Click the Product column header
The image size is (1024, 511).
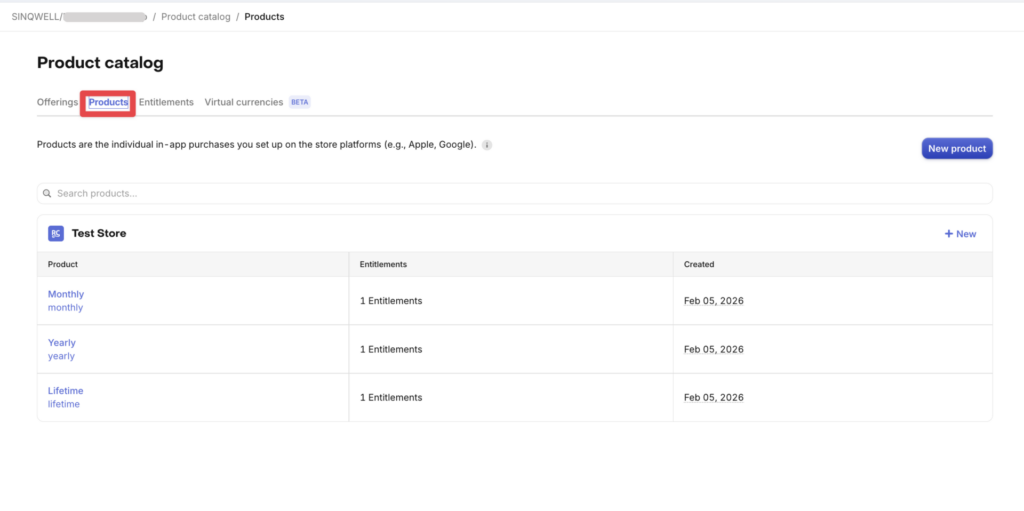tap(63, 264)
